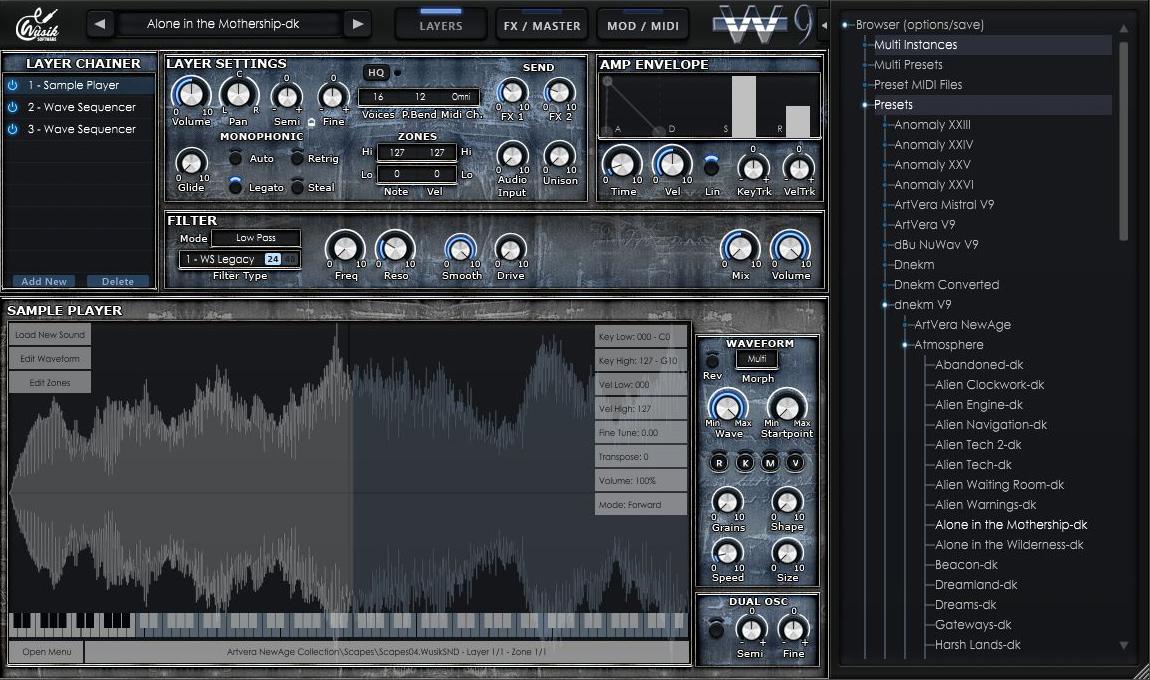Enable the Auto monophonic option
Screen dimensions: 1150x680
(x=235, y=158)
